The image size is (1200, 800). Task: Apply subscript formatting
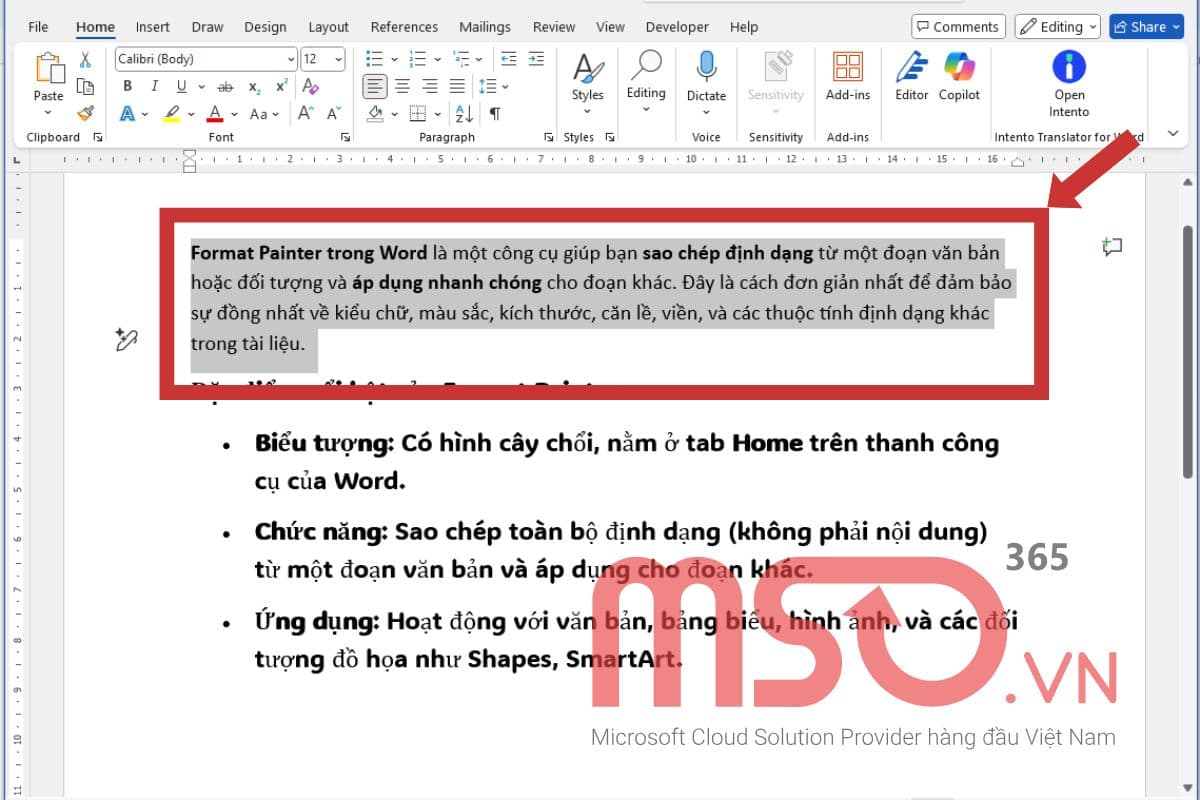click(254, 87)
